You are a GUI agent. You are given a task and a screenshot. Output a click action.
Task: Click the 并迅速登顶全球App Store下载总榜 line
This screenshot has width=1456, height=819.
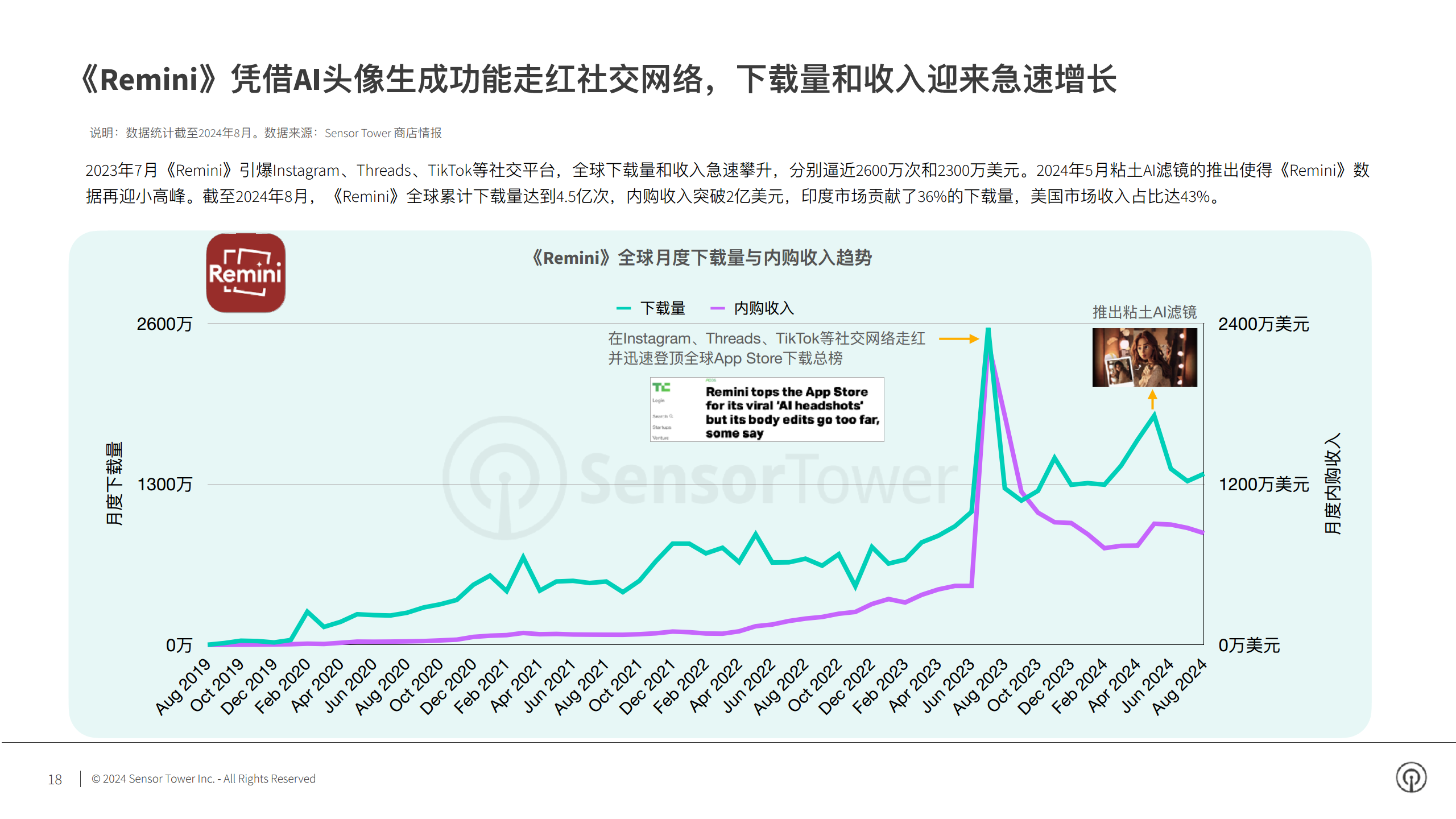coord(725,358)
